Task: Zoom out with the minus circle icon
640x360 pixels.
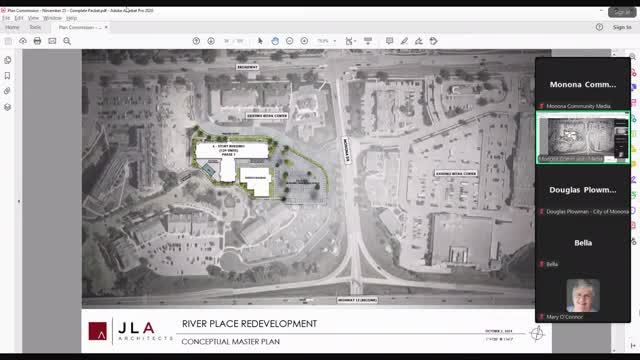Action: coord(290,41)
